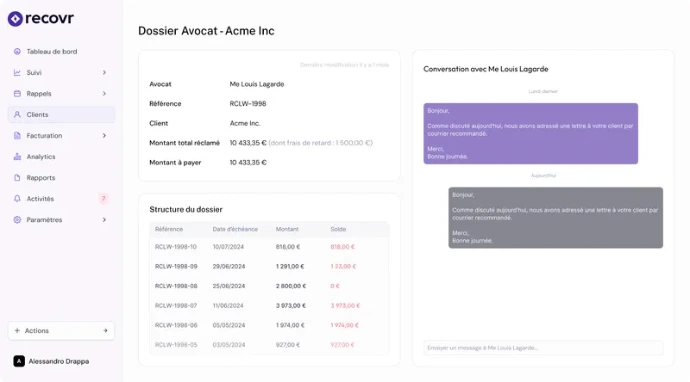Click the Dossier Avocat - Acme Inc title
The image size is (690, 382).
(x=206, y=31)
